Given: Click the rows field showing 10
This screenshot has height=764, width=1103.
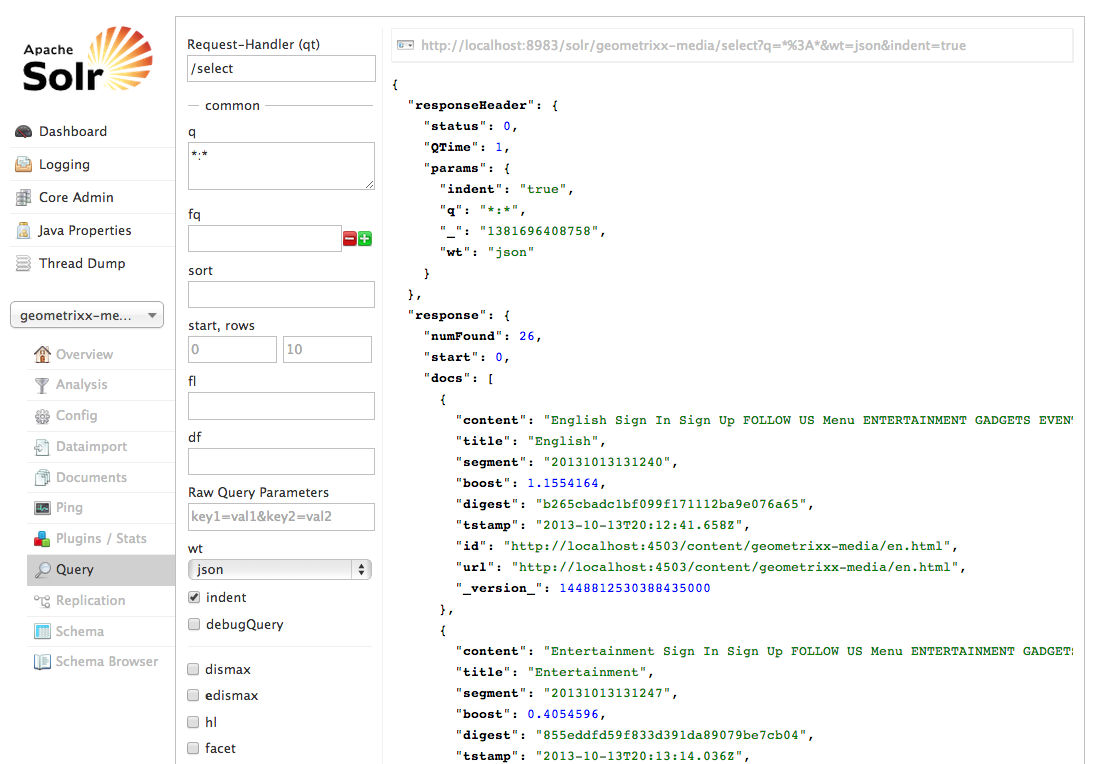Looking at the screenshot, I should pos(327,350).
